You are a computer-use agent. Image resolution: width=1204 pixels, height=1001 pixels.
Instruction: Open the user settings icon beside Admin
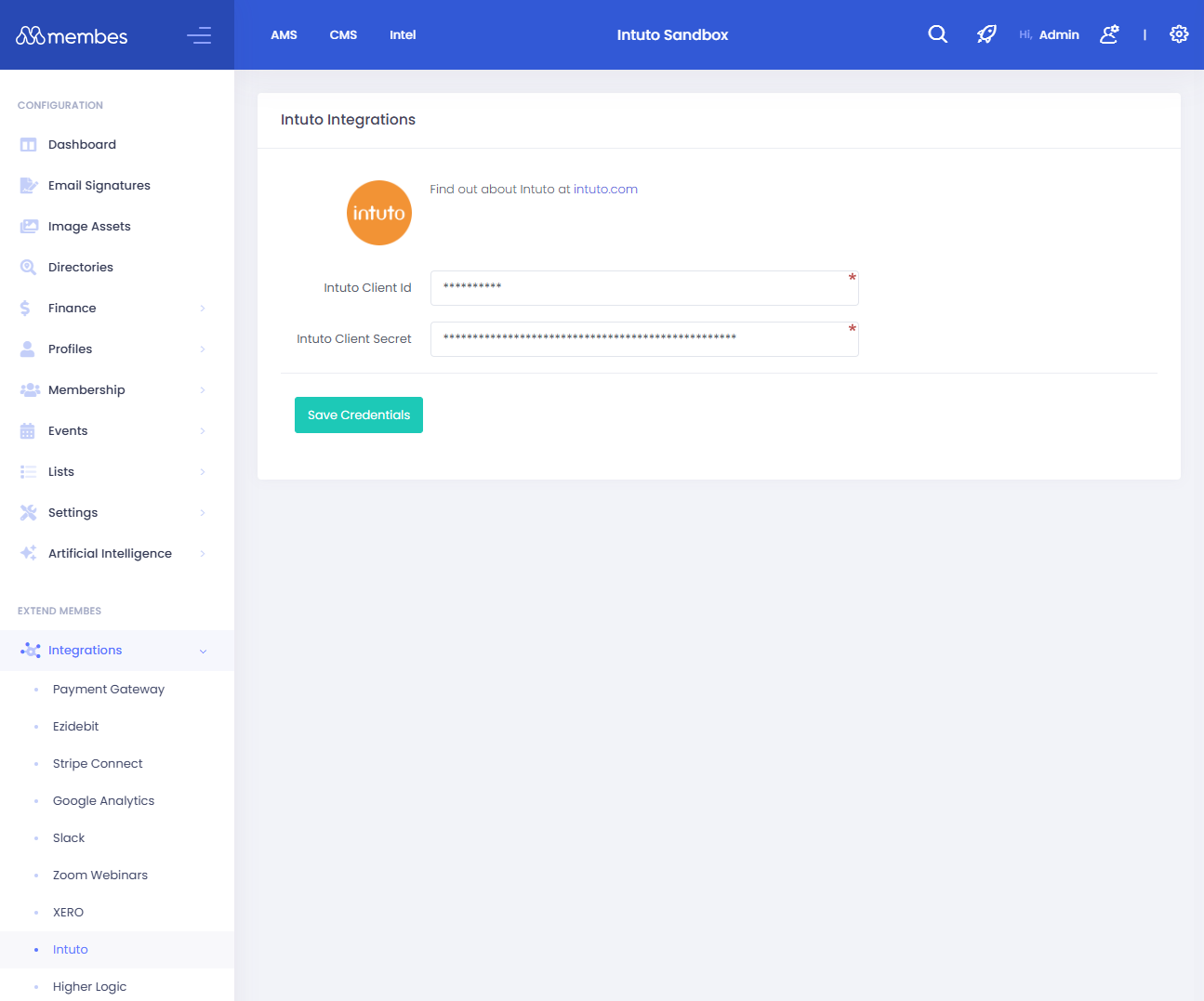pos(1109,34)
